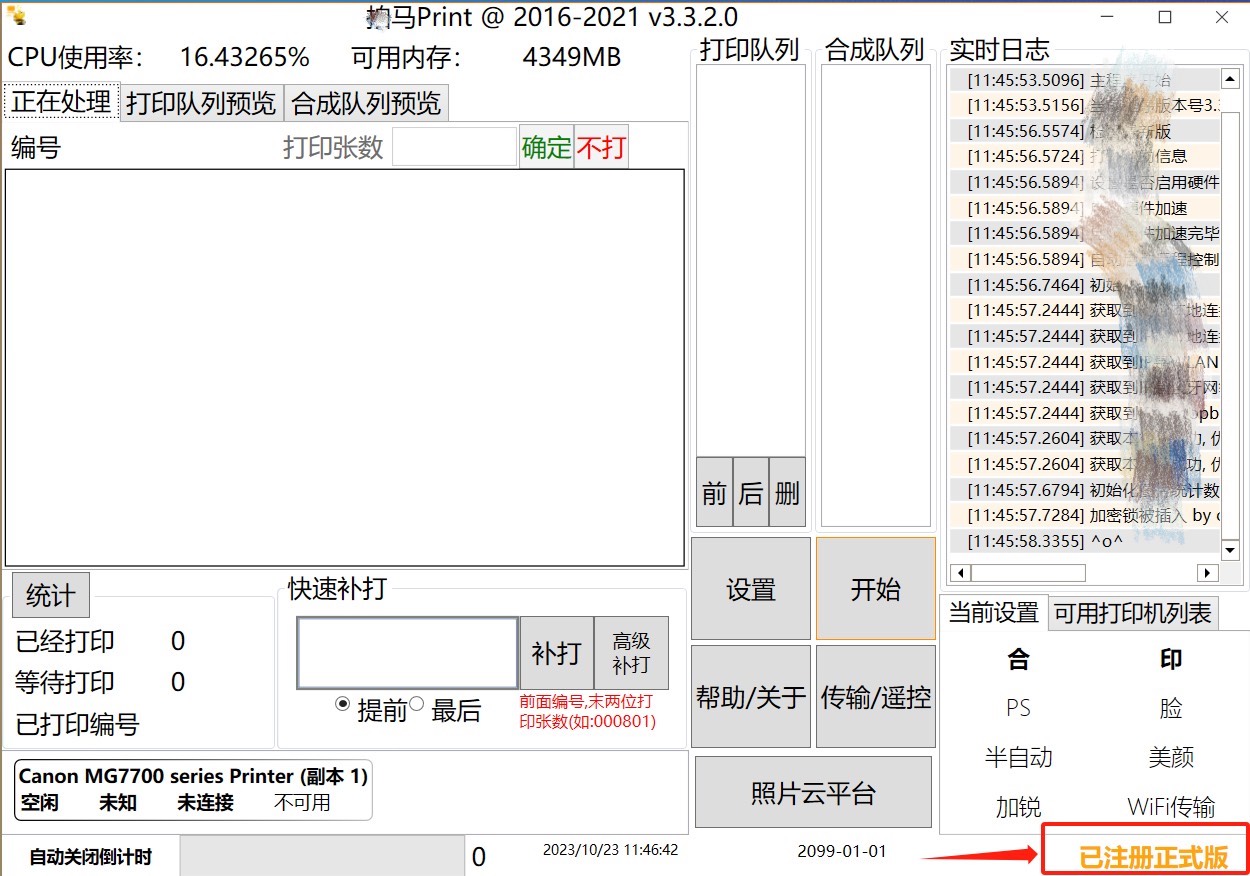Click the 自动关闭倒计时 label
1250x876 pixels.
90,857
